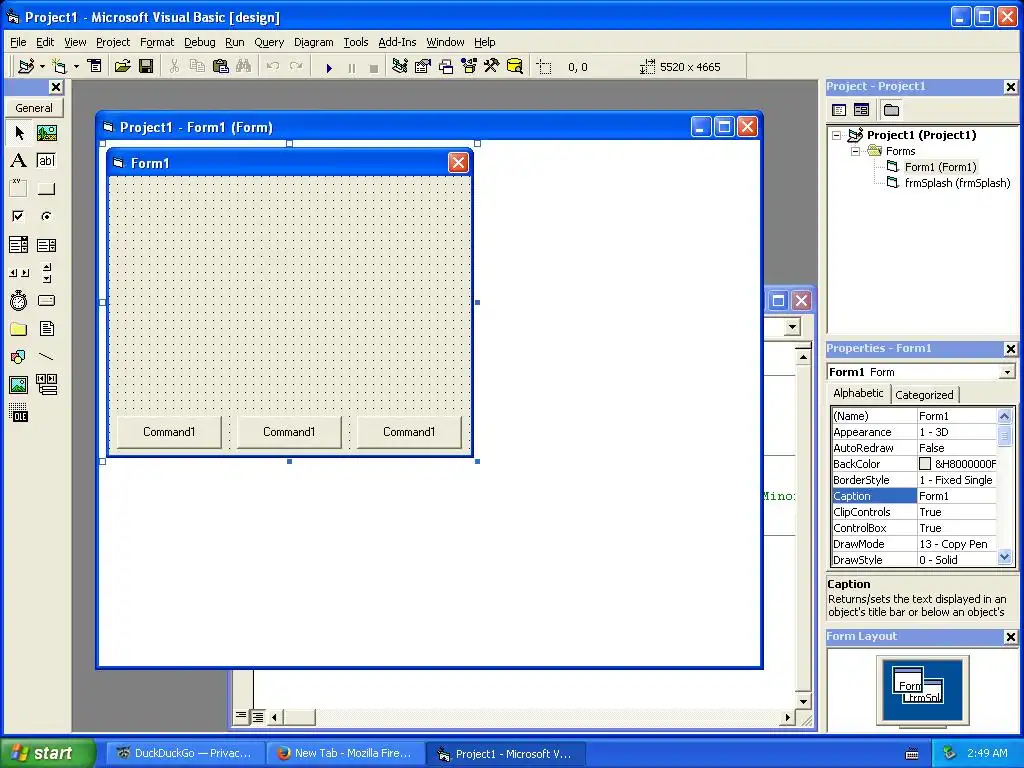Click the Open Project toolbar icon
This screenshot has height=768, width=1024.
tap(123, 67)
